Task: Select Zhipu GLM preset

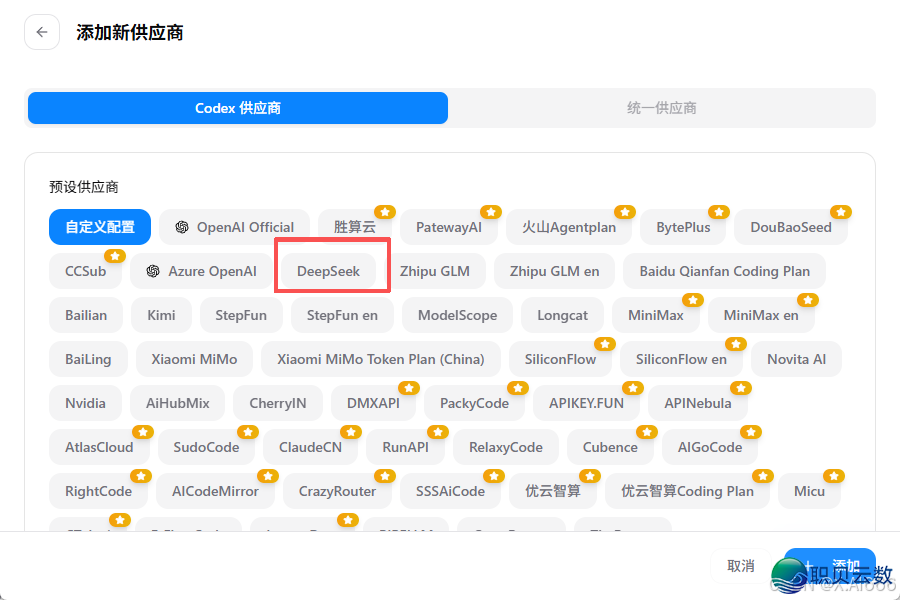Action: (x=435, y=271)
